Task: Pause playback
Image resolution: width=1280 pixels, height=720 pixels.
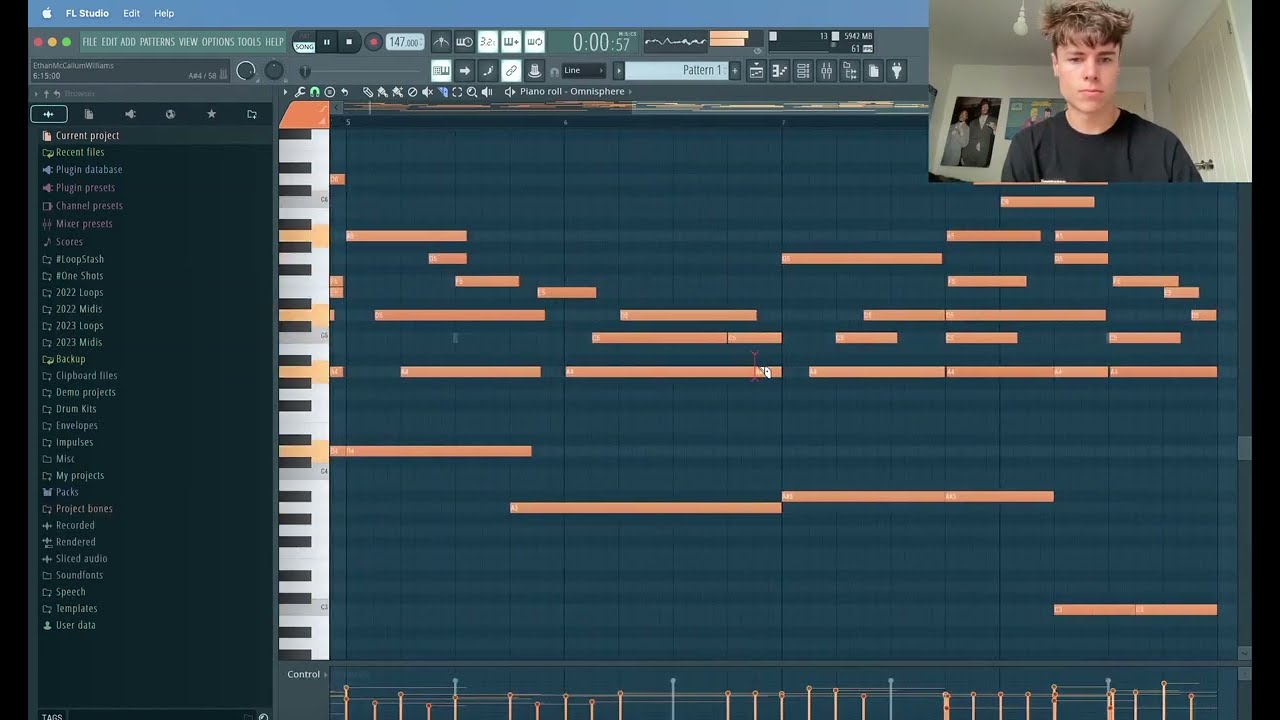Action: pos(326,42)
